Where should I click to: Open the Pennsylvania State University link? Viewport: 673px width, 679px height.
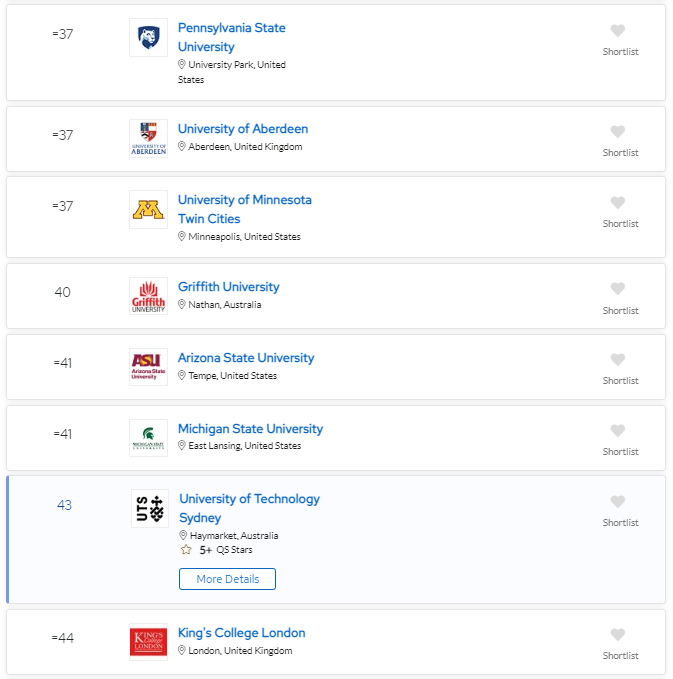click(x=232, y=37)
